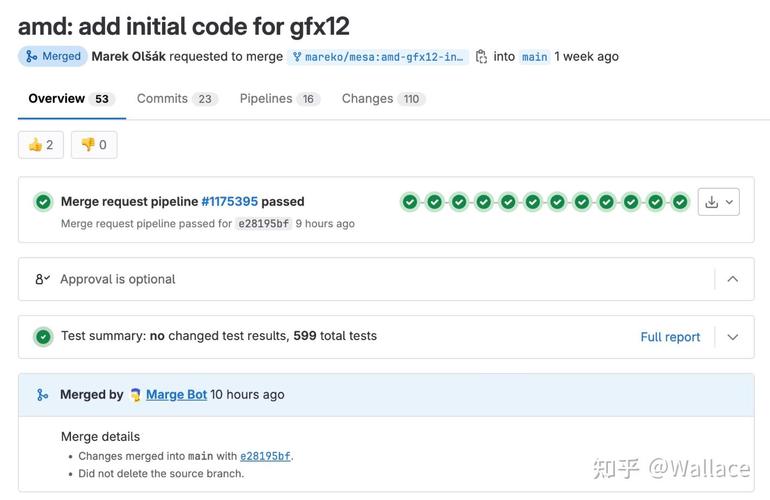Click the first pipeline stage icon
The image size is (770, 500).
[x=410, y=202]
